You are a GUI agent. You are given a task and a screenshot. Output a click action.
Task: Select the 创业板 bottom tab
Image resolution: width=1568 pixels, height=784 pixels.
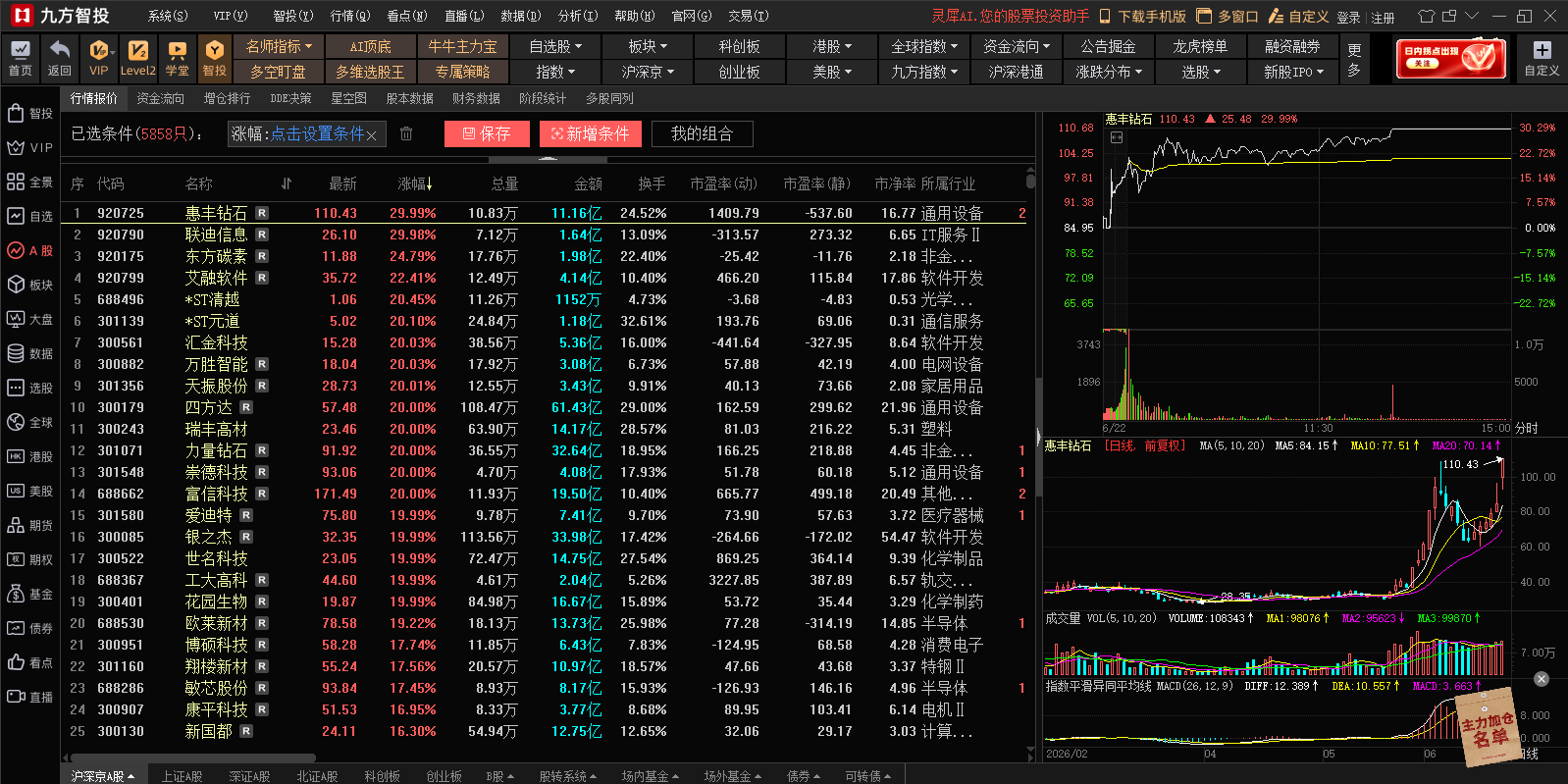pos(444,776)
